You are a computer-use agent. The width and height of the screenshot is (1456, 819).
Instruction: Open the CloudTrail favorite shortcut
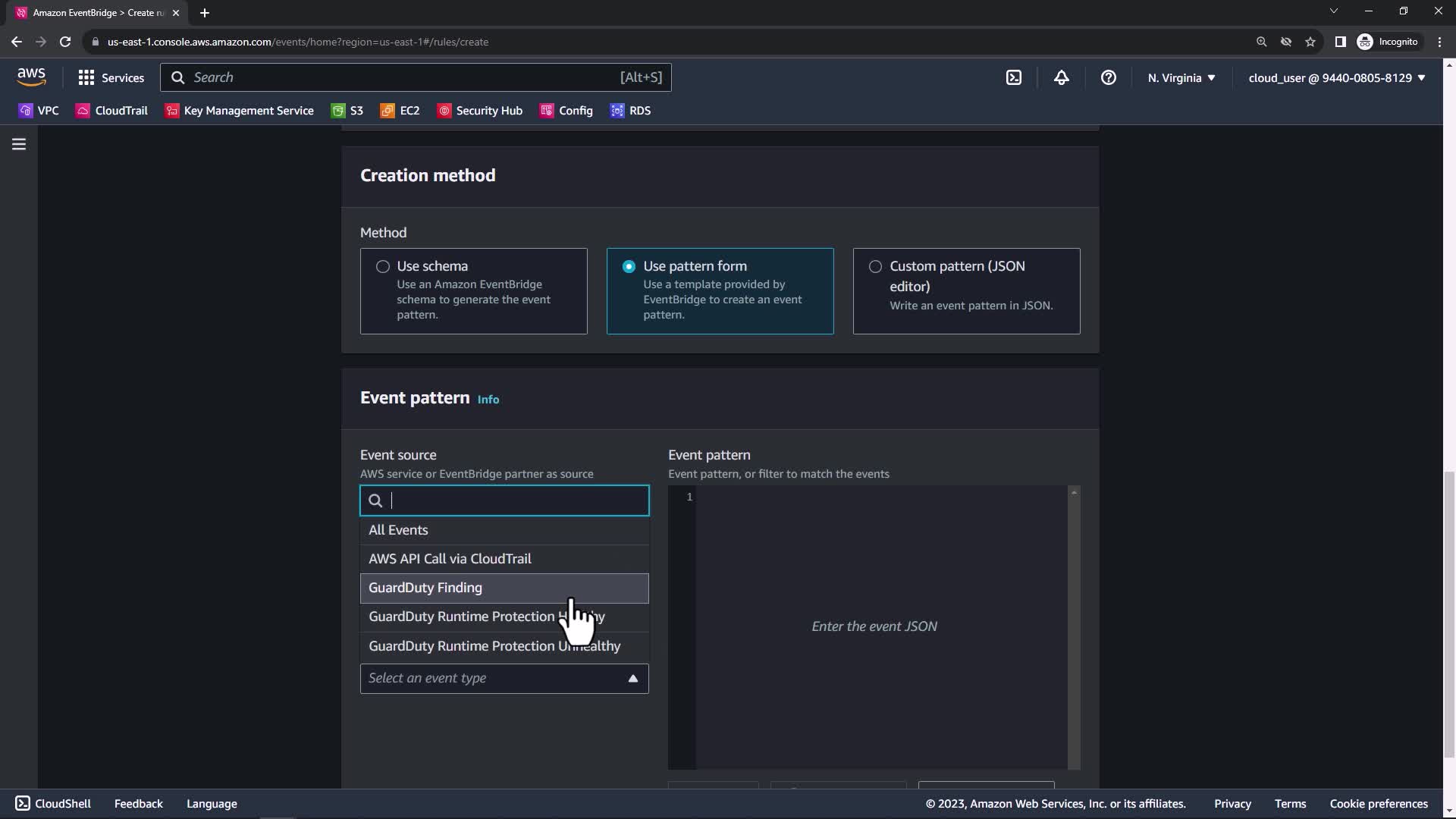(x=111, y=111)
